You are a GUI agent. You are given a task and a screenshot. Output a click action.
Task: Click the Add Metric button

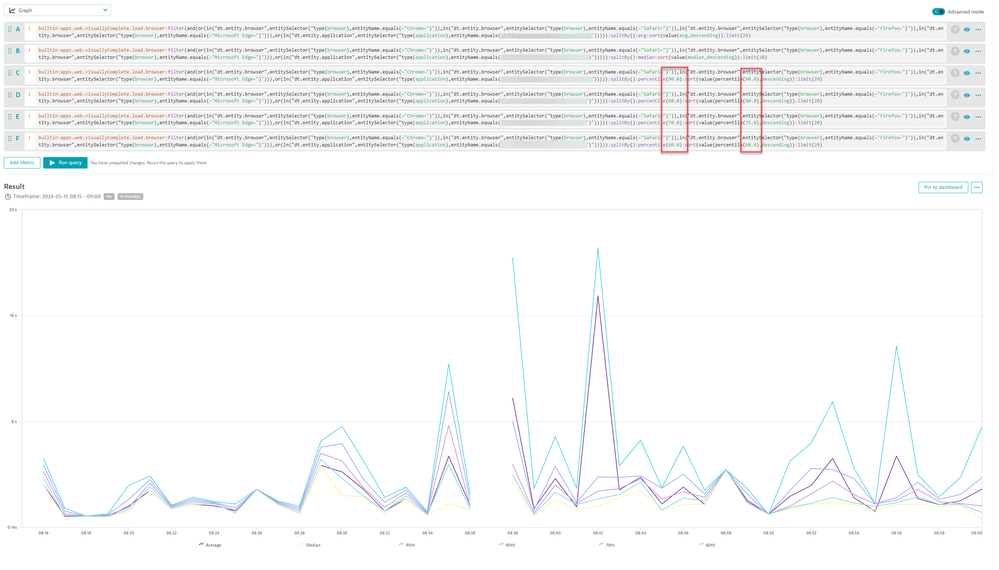click(x=22, y=163)
